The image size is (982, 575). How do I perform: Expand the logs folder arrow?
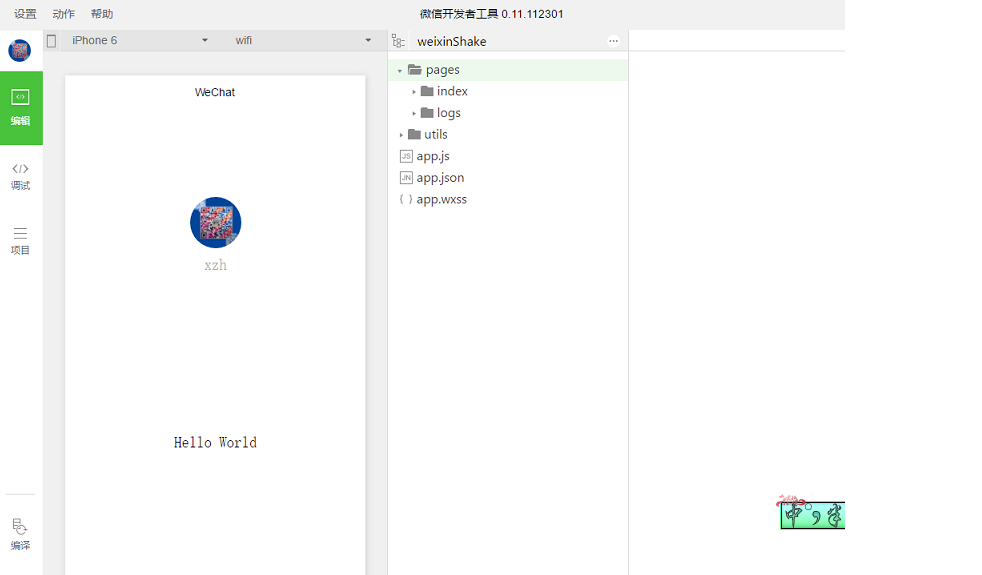click(414, 113)
